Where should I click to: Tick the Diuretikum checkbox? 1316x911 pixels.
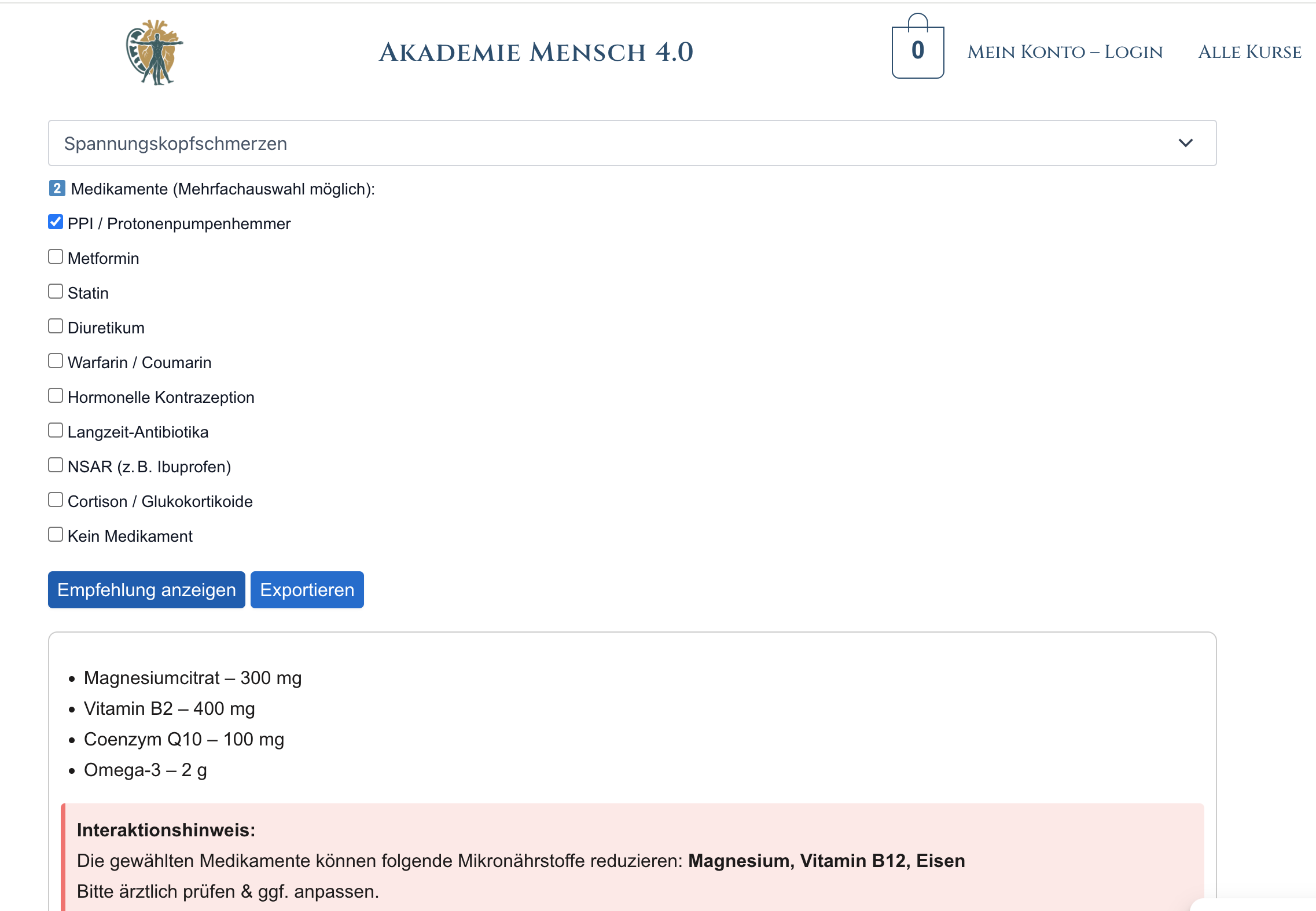click(56, 326)
